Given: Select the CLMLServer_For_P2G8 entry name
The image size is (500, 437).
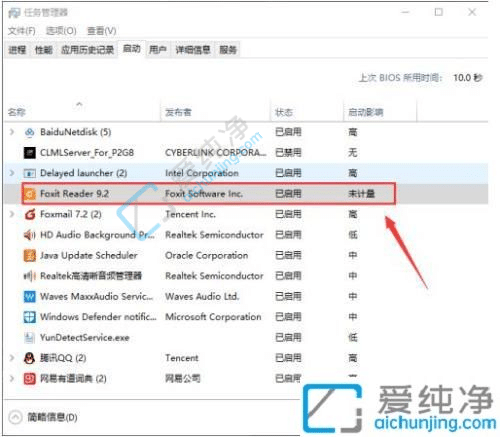Looking at the screenshot, I should point(87,153).
